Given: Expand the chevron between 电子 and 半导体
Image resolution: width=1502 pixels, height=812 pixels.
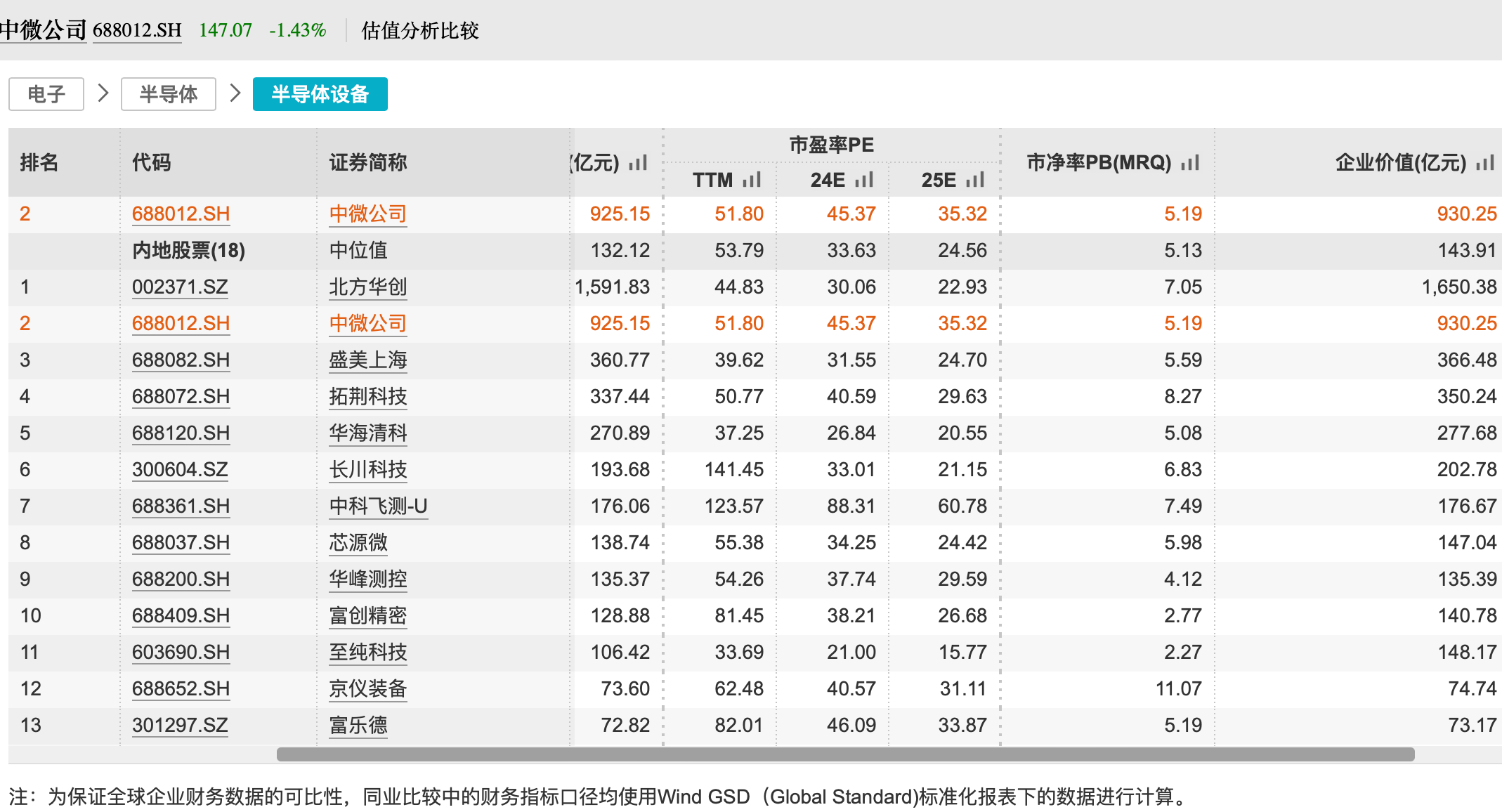Looking at the screenshot, I should (x=103, y=93).
